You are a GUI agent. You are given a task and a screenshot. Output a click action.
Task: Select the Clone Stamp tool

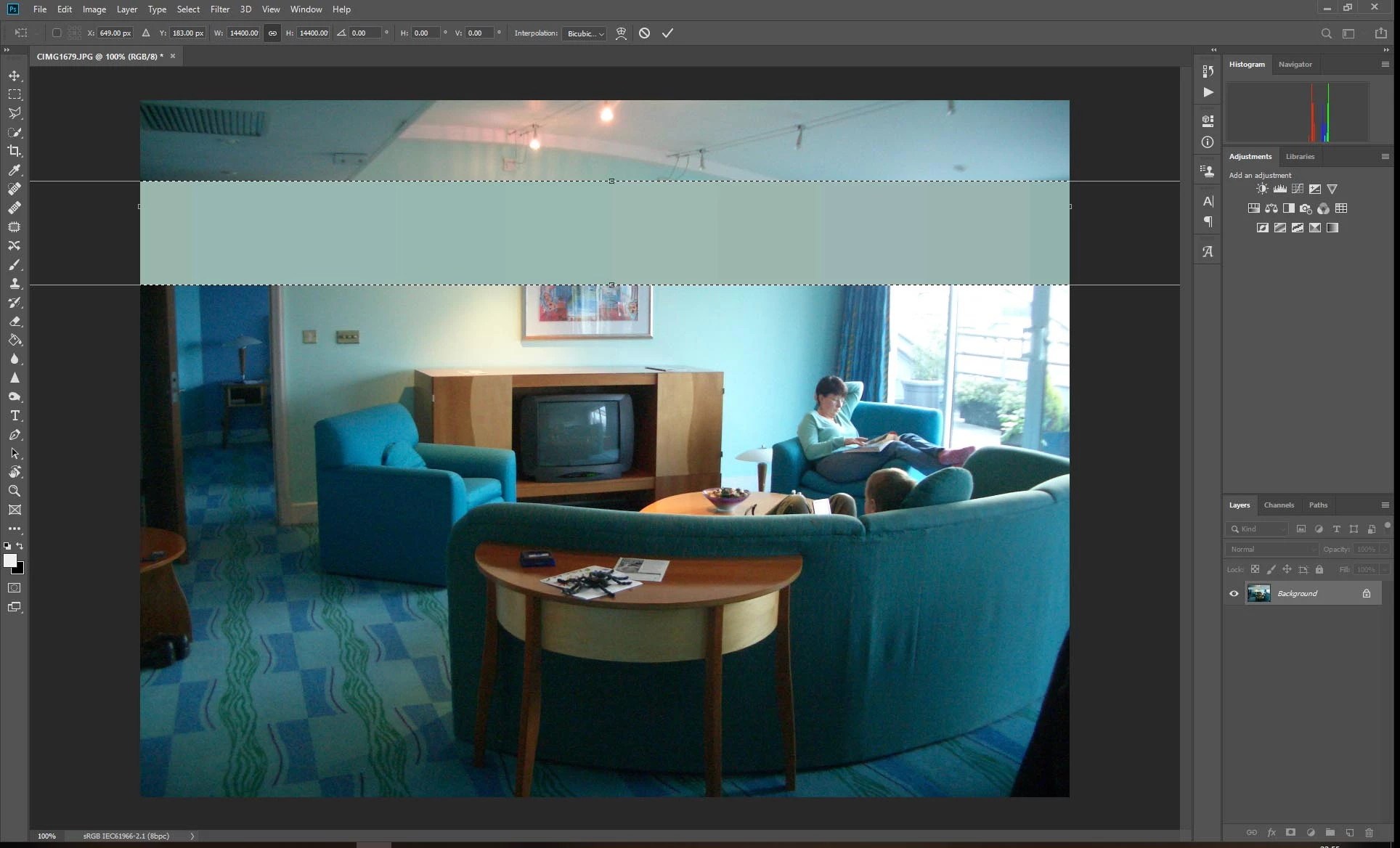(15, 284)
